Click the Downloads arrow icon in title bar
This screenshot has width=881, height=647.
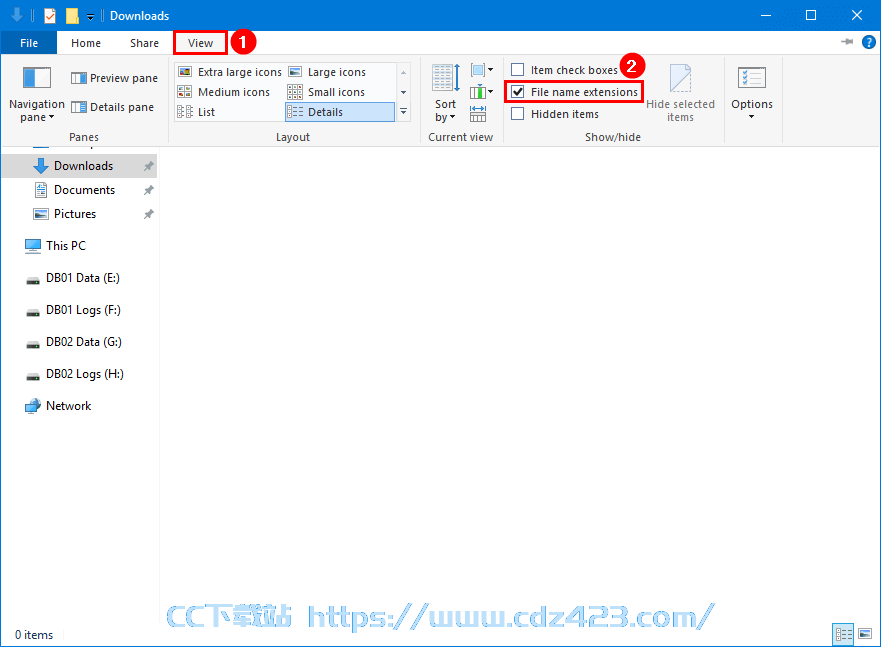pos(17,15)
